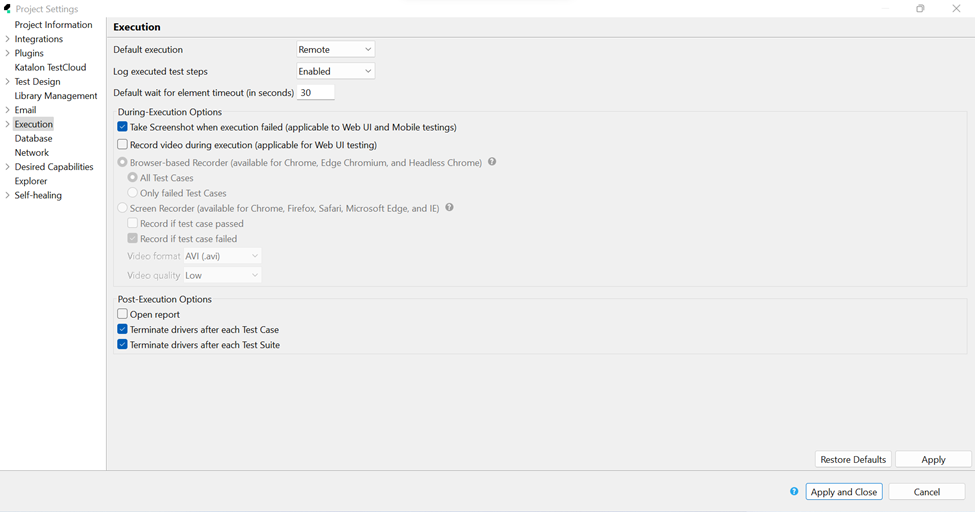Go to Library Management settings
975x512 pixels.
pos(55,96)
